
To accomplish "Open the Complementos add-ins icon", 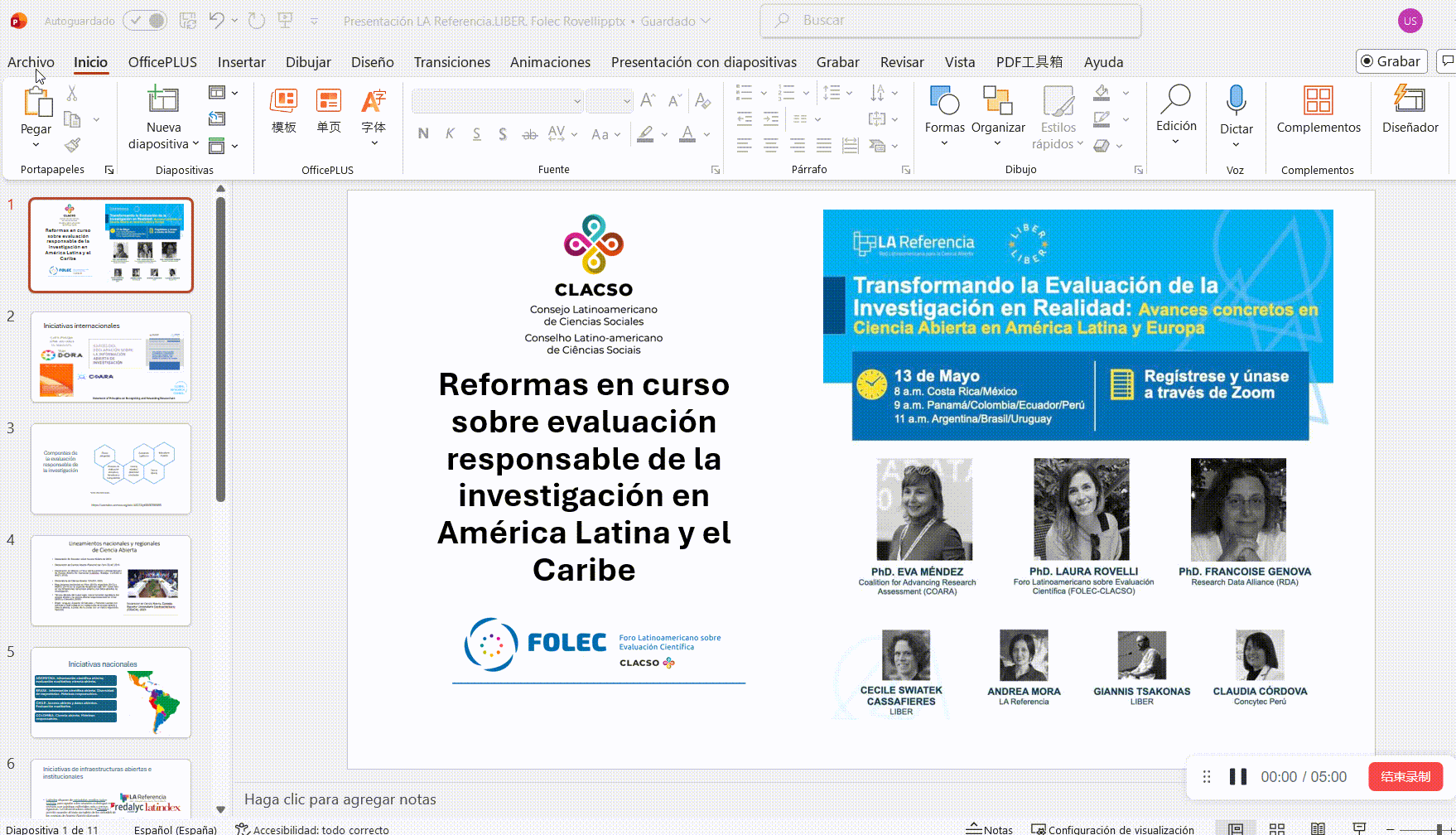I will tap(1318, 100).
